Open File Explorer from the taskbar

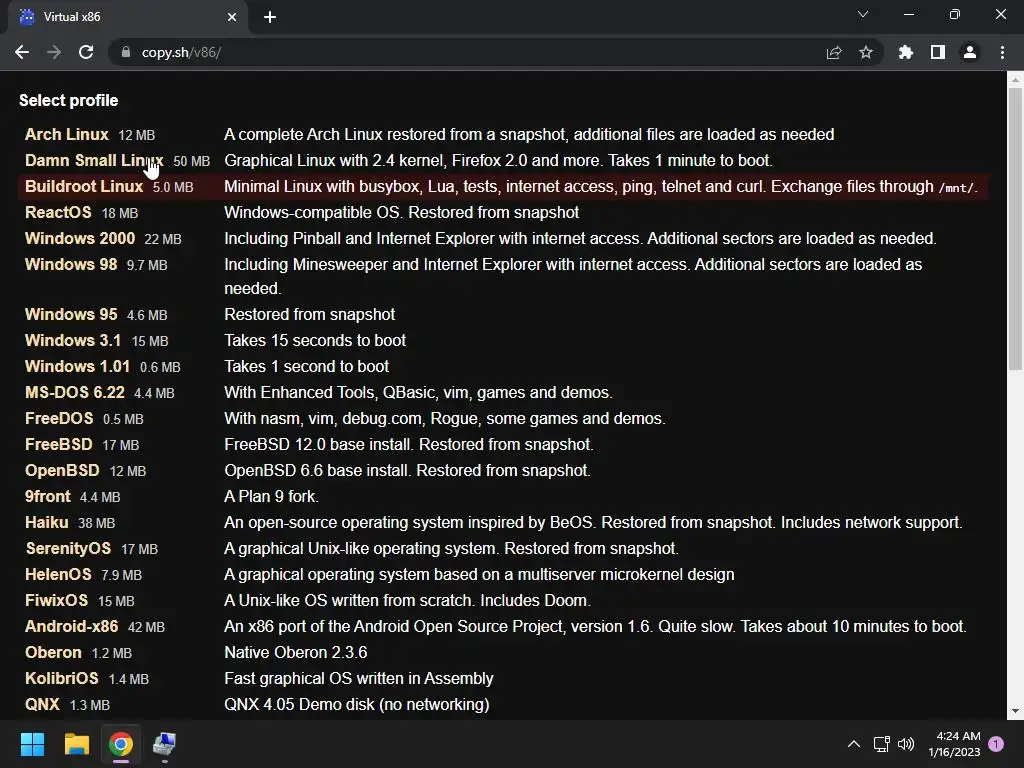click(76, 744)
